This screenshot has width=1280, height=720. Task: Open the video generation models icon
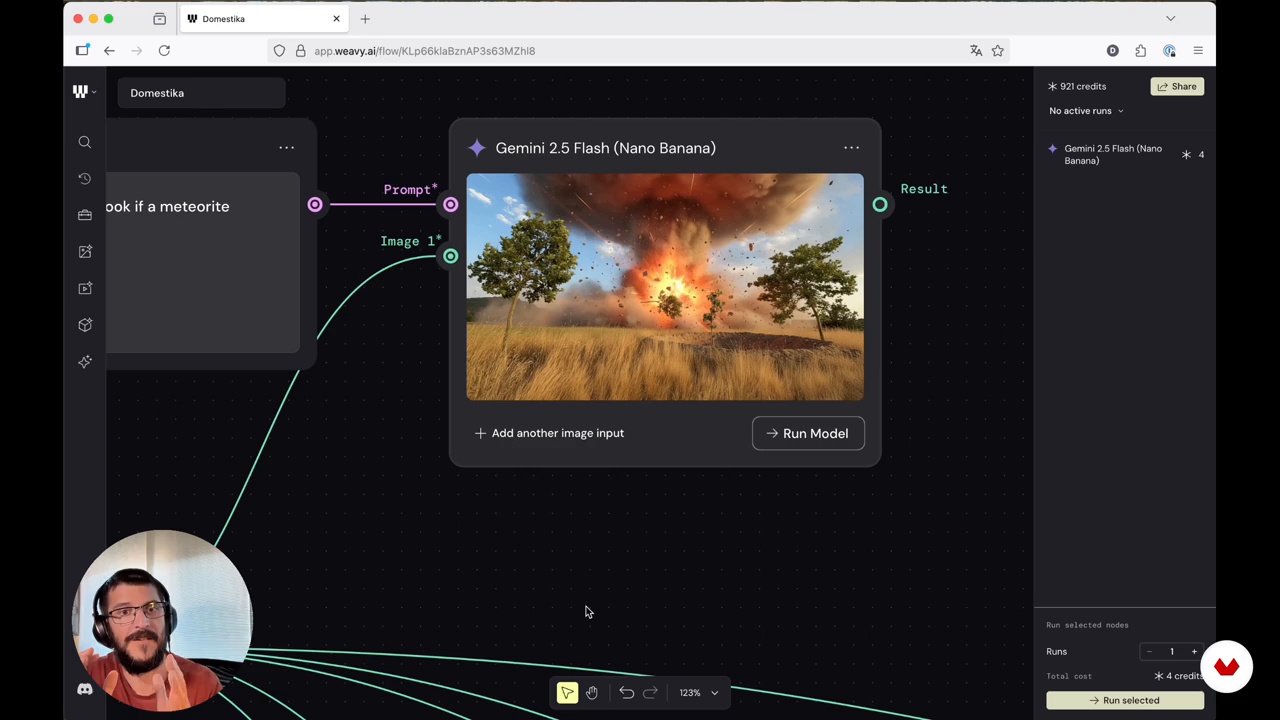point(85,288)
